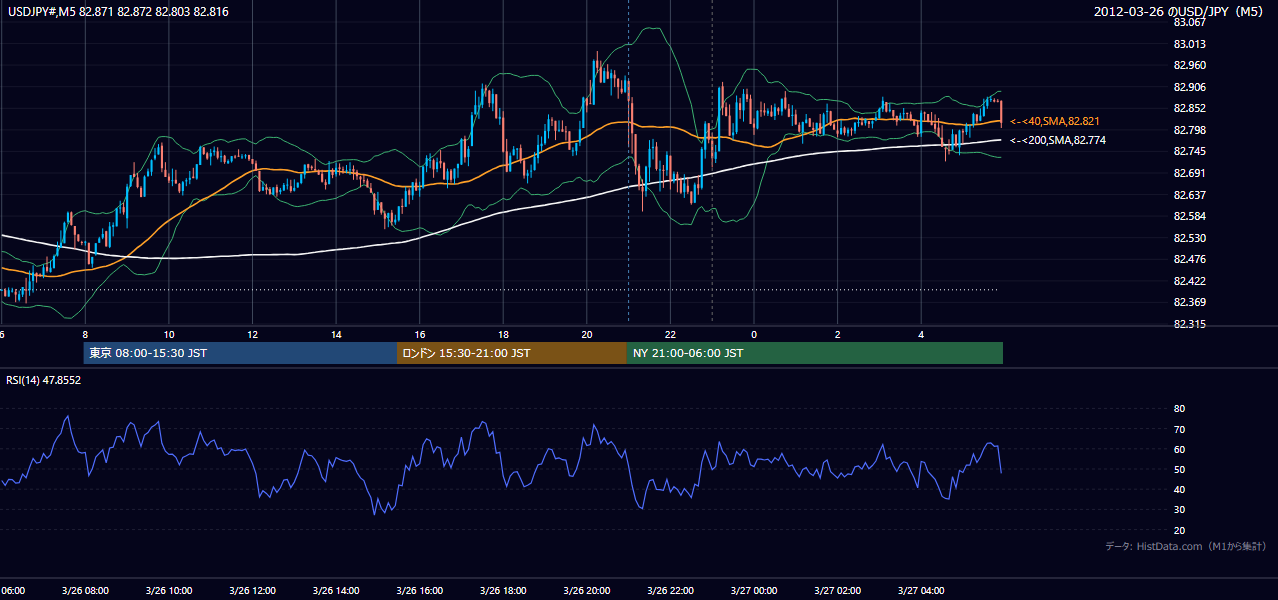Click the 82.745 price axis label
The width and height of the screenshot is (1278, 600).
tap(1188, 151)
